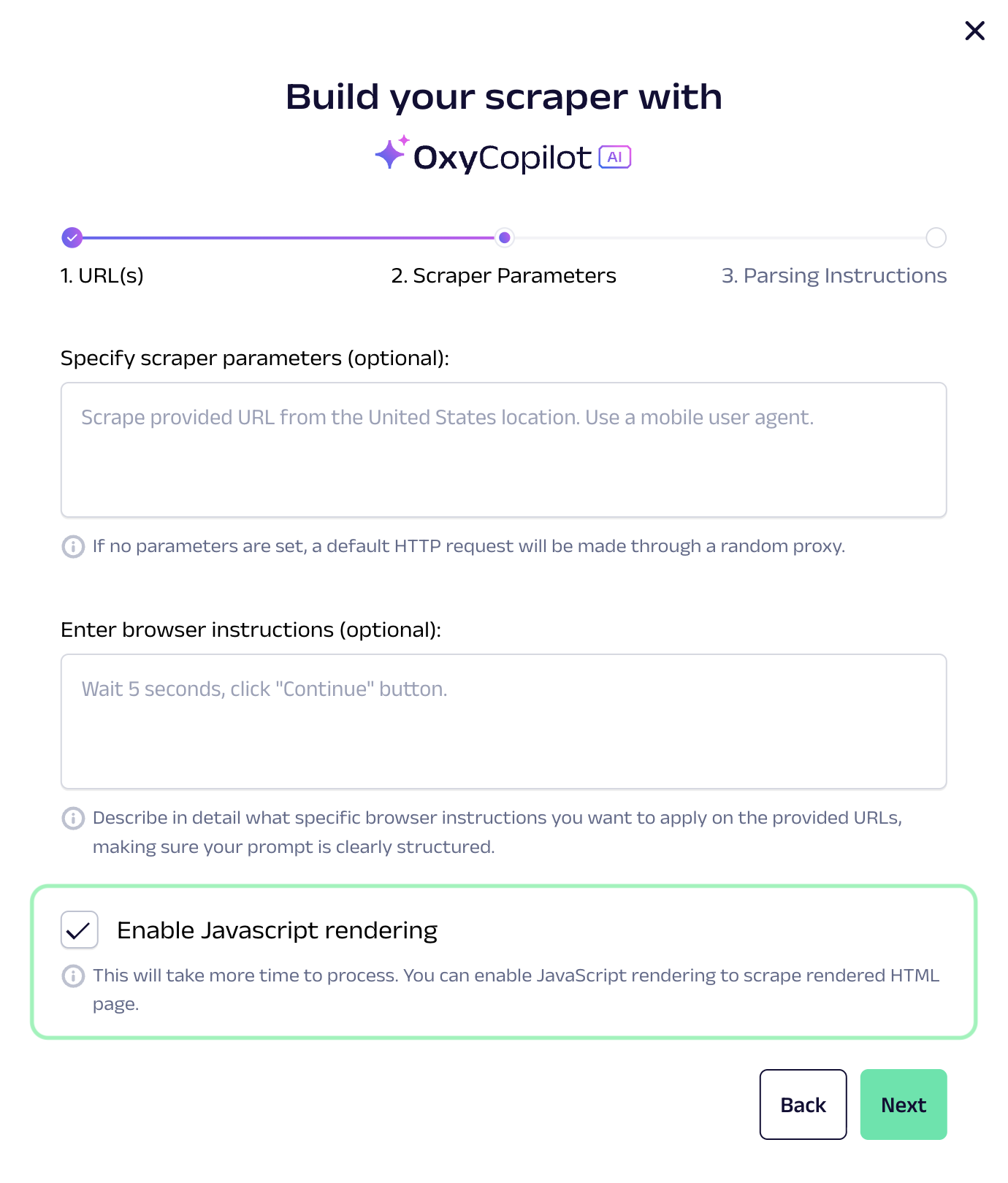This screenshot has width=1008, height=1183.
Task: Focus the browser instructions text box
Action: point(503,721)
